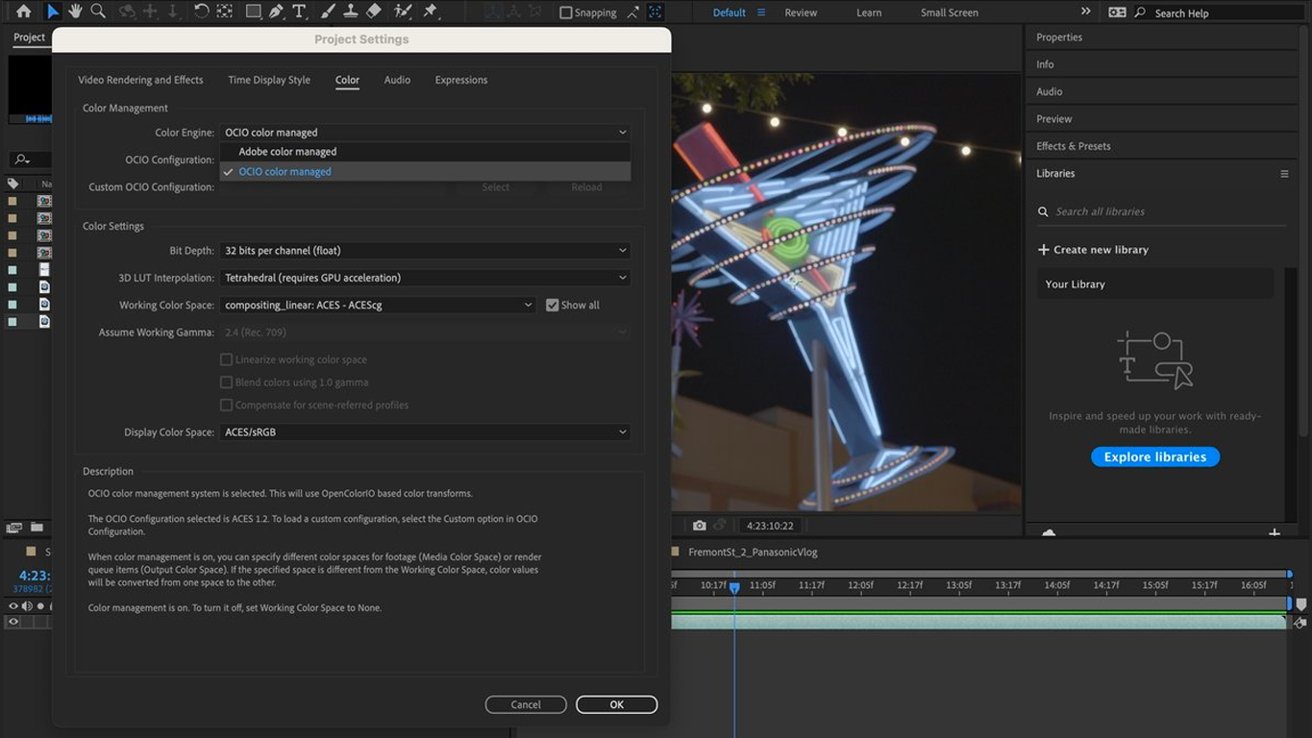Viewport: 1312px width, 738px height.
Task: Open the Effects & Presets panel
Action: 1073,146
